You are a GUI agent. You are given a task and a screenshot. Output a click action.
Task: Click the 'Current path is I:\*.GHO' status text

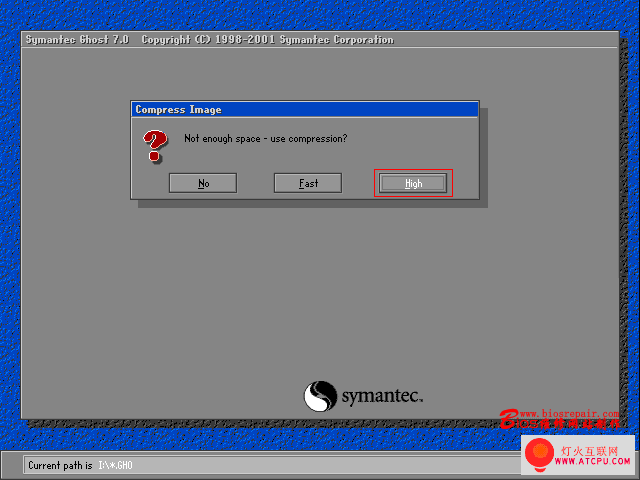tap(80, 465)
